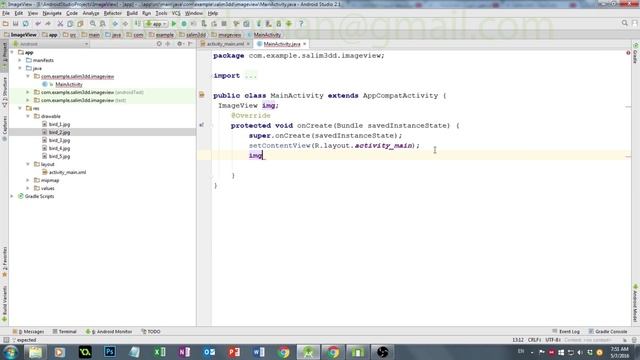This screenshot has width=640, height=360.
Task: Open the app run configuration dropdown
Action: pos(156,24)
